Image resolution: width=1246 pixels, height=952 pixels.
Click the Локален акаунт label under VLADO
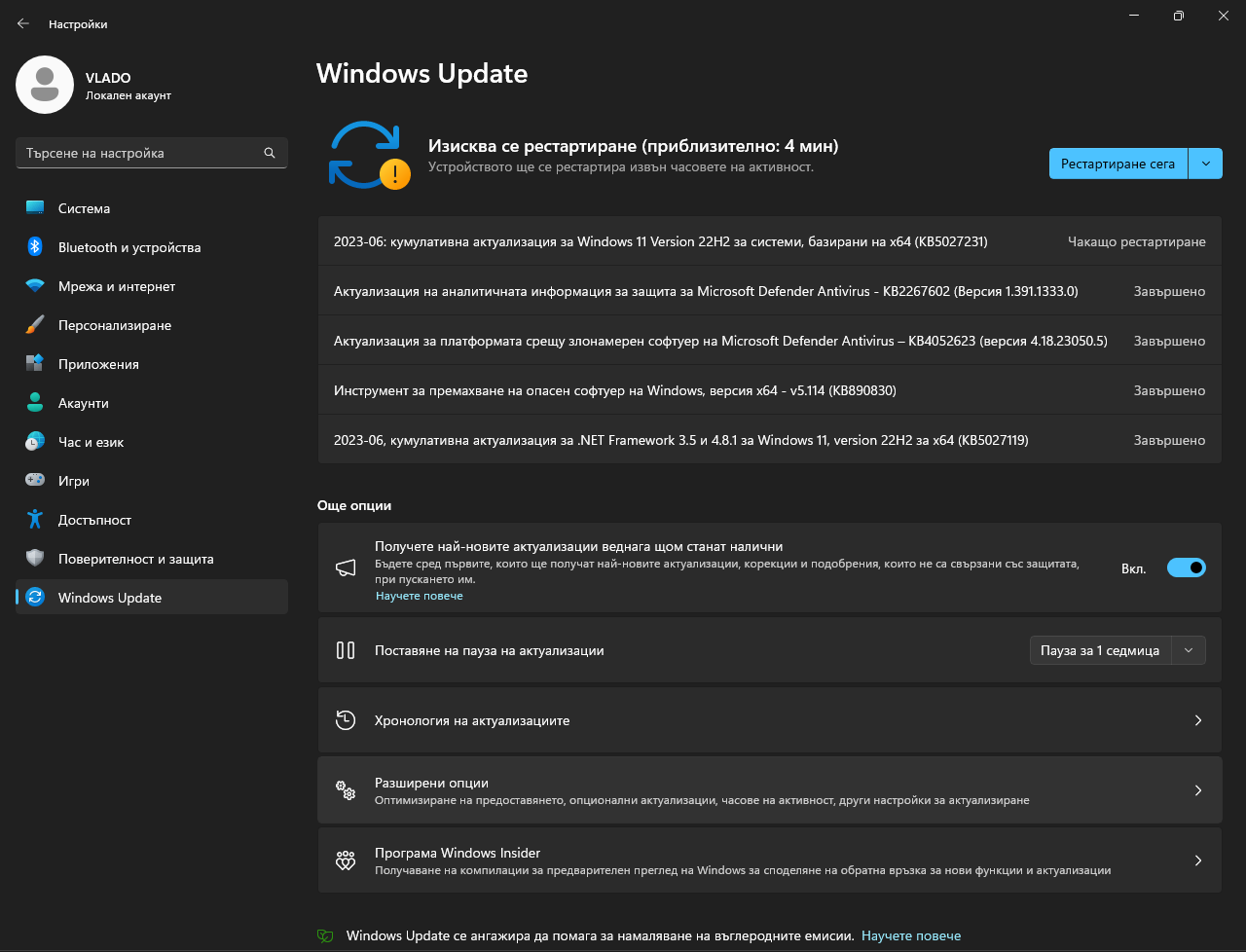click(128, 95)
